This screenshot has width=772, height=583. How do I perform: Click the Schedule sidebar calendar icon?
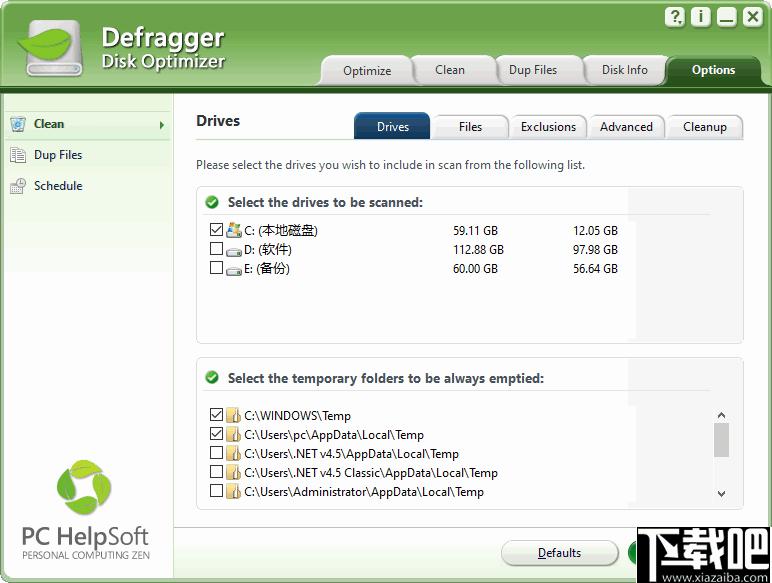coord(18,186)
